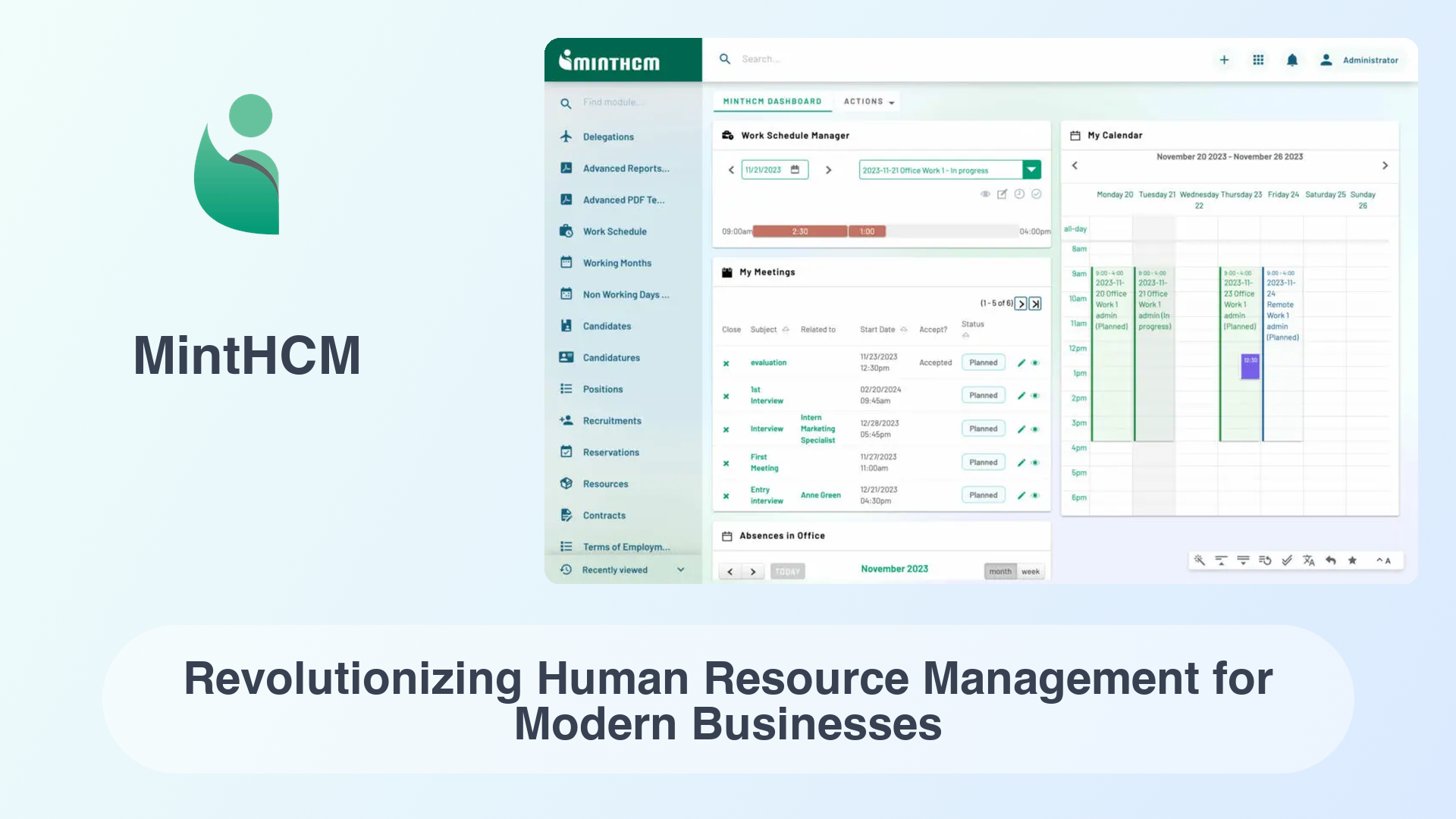Sort meetings by Subject column

(770, 330)
